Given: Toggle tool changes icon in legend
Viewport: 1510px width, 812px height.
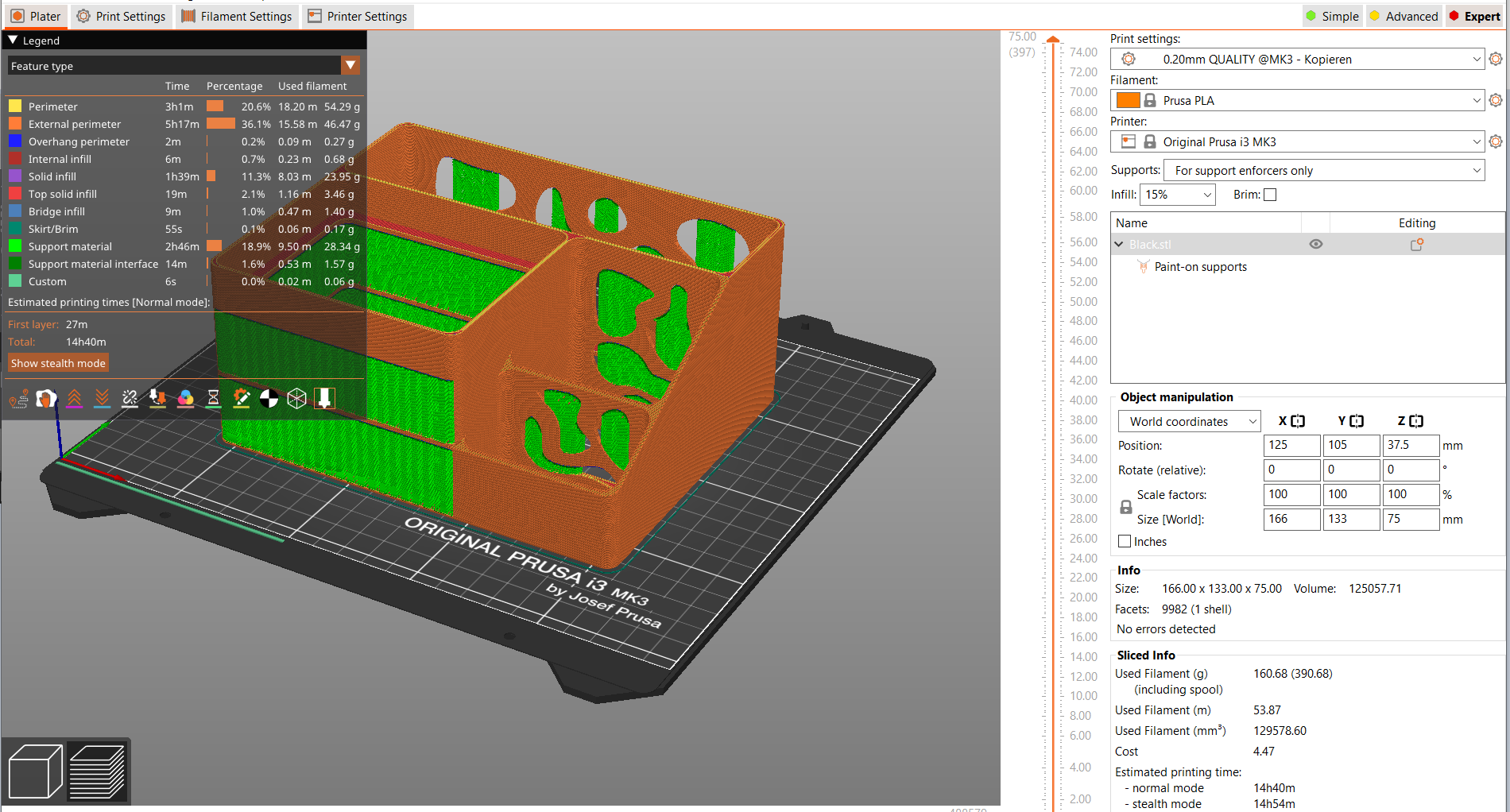Looking at the screenshot, I should pos(157,398).
